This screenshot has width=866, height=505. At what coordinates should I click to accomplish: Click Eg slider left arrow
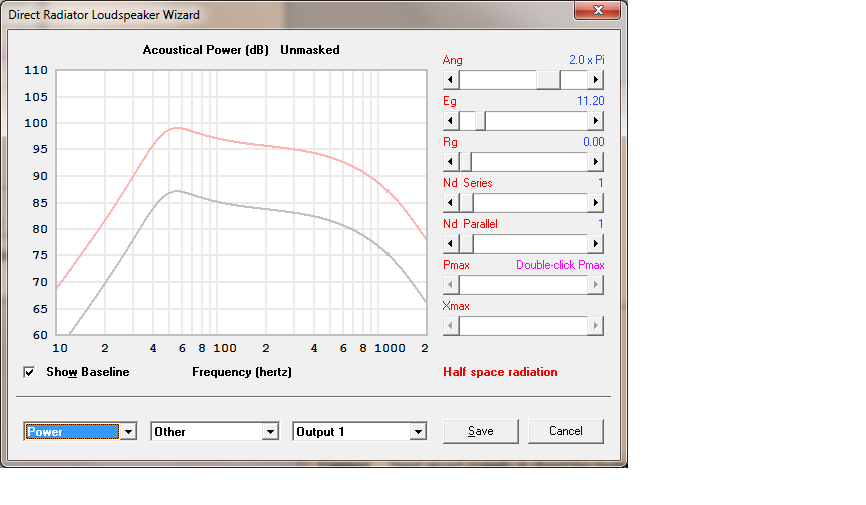pyautogui.click(x=451, y=121)
